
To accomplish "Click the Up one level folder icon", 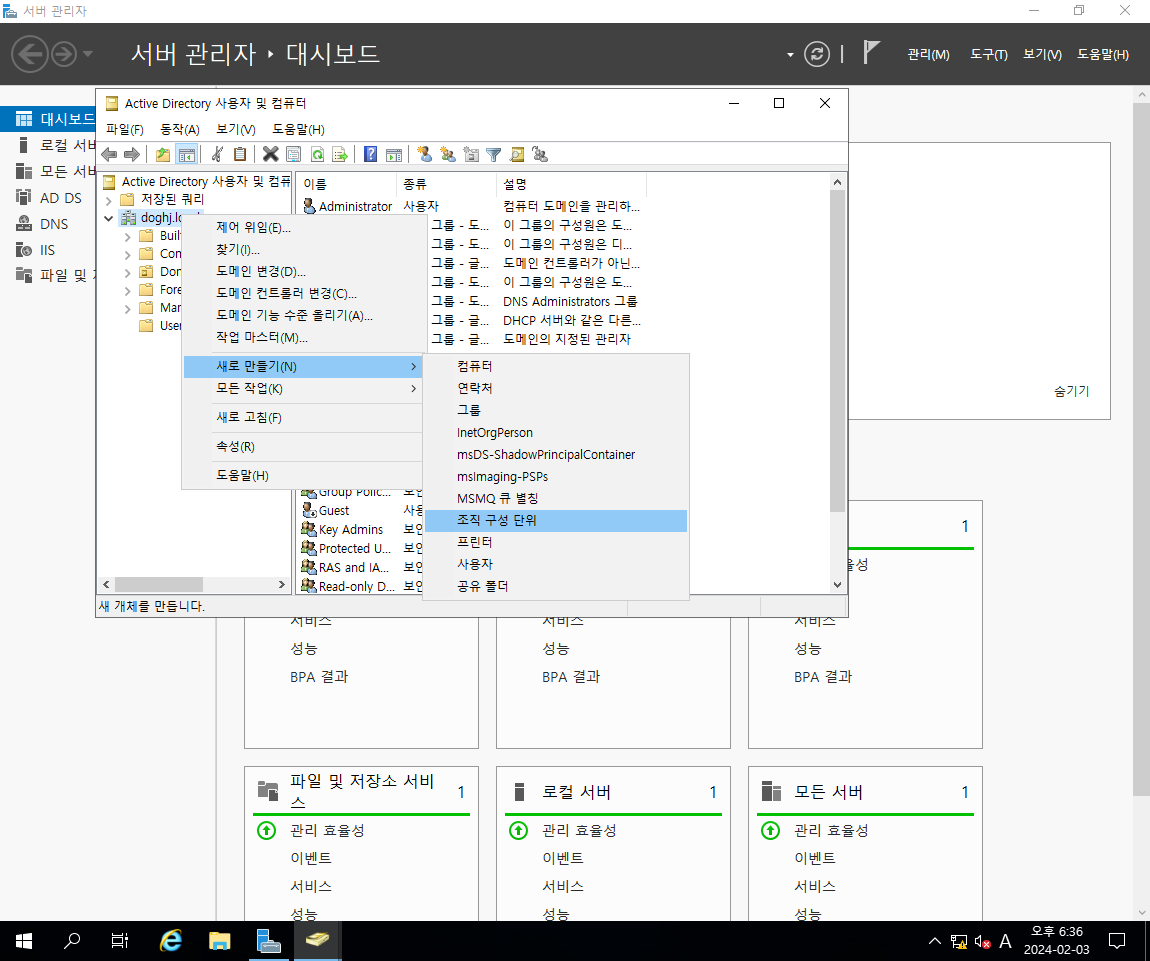I will 163,154.
